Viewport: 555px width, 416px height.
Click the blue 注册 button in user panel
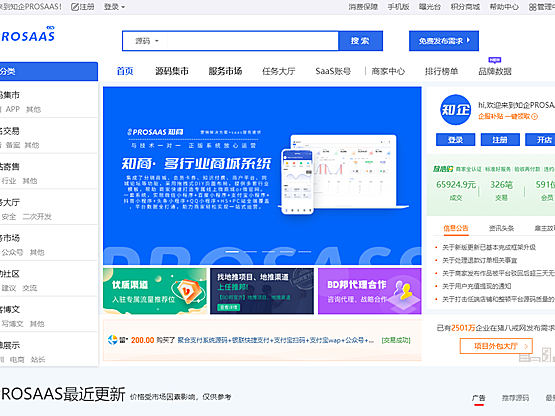click(500, 139)
